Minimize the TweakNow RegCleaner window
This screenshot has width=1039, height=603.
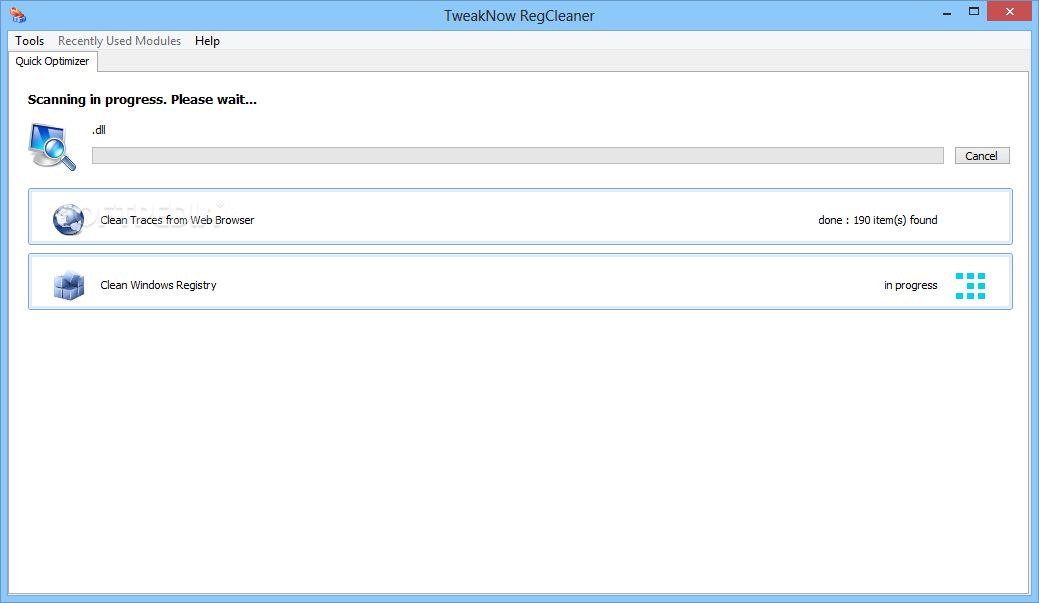947,13
